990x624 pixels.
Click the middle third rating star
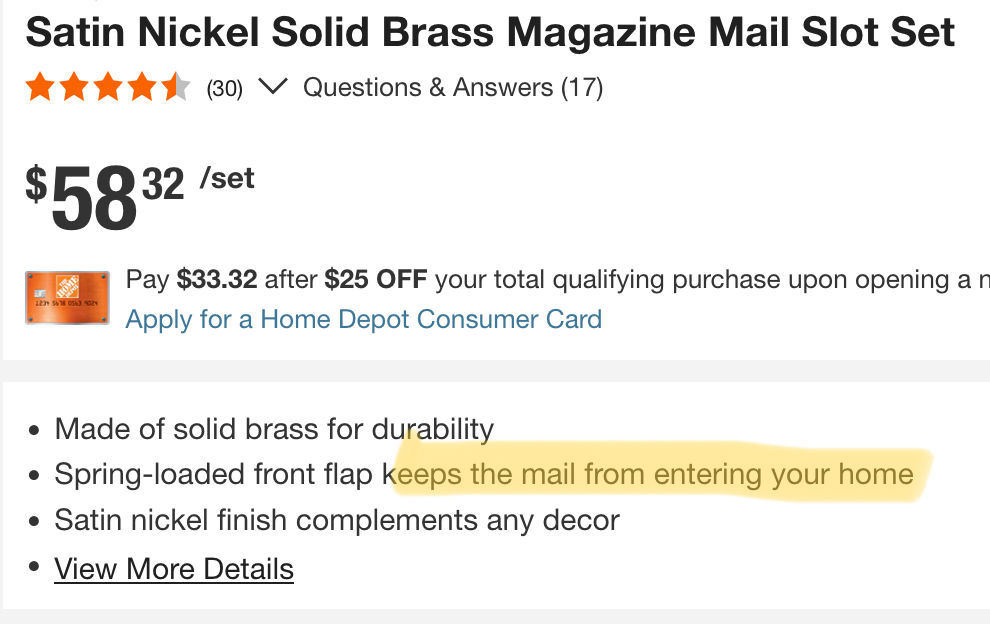pos(108,88)
